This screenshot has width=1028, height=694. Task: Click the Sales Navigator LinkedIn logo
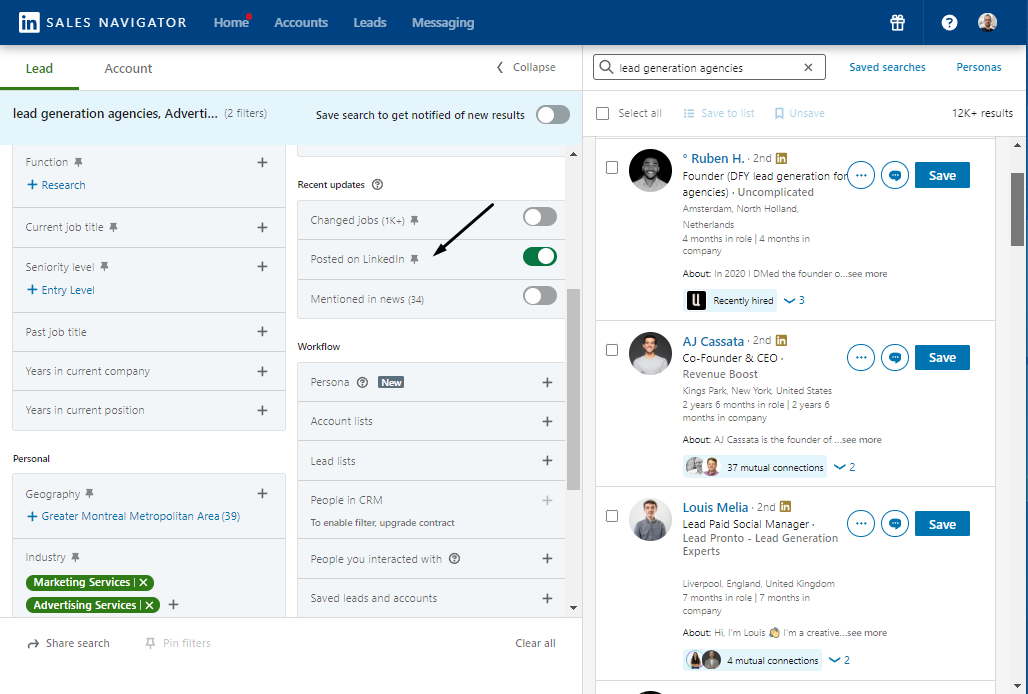point(27,22)
